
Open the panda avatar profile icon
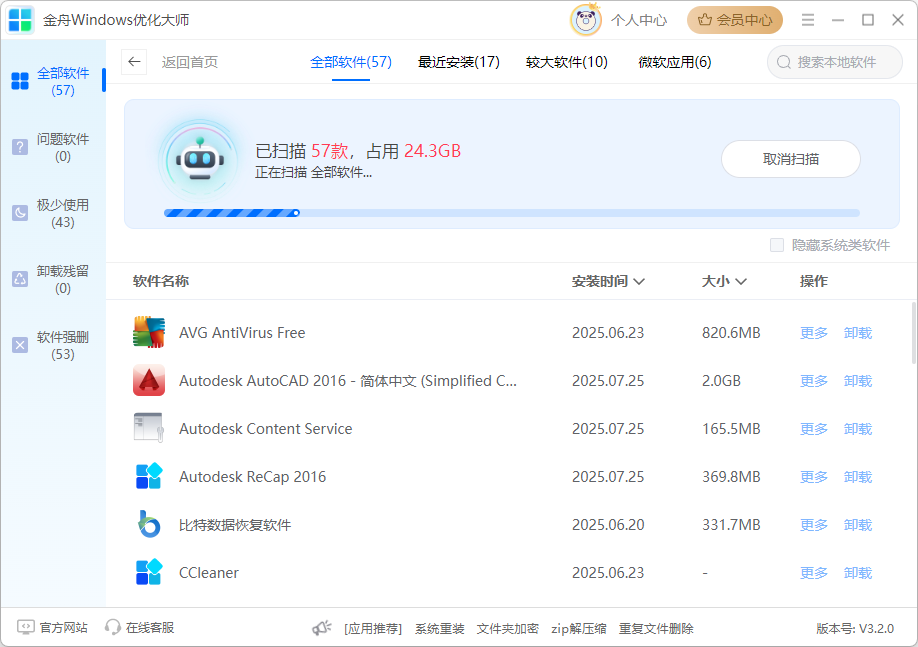click(585, 20)
